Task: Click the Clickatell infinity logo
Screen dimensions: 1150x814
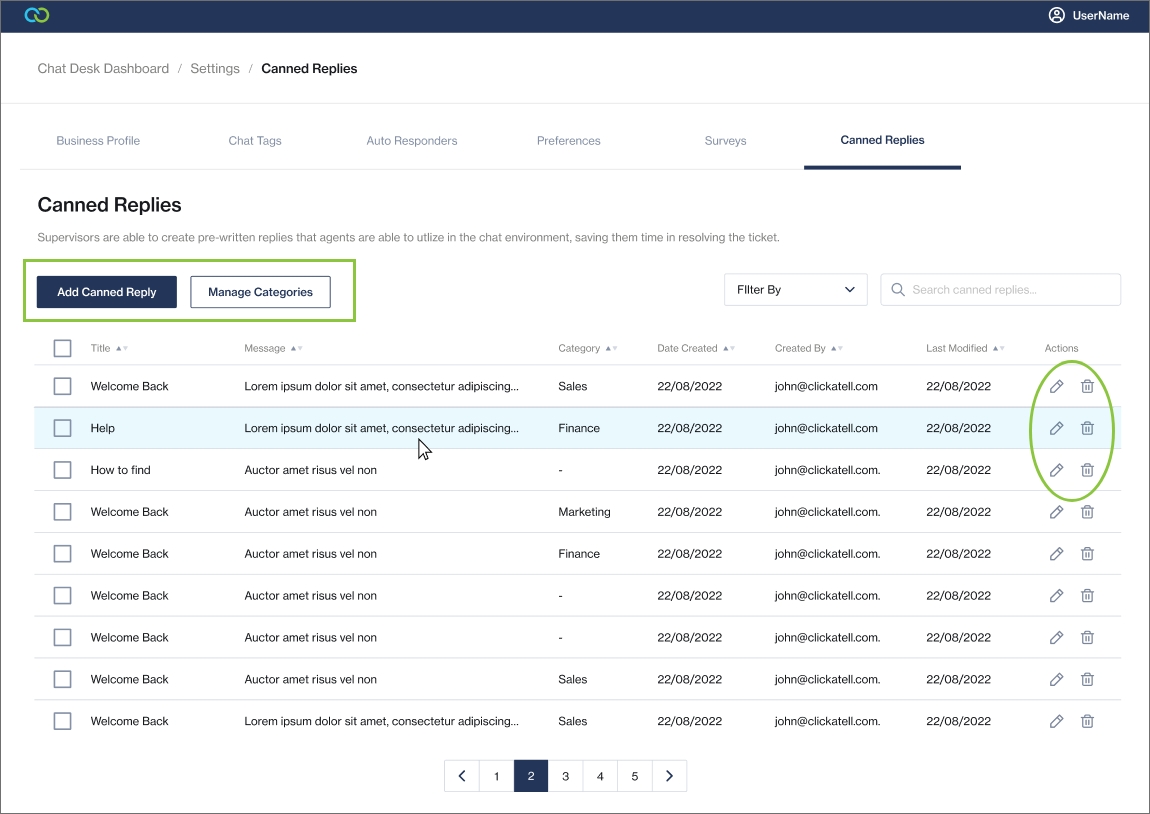Action: 37,15
